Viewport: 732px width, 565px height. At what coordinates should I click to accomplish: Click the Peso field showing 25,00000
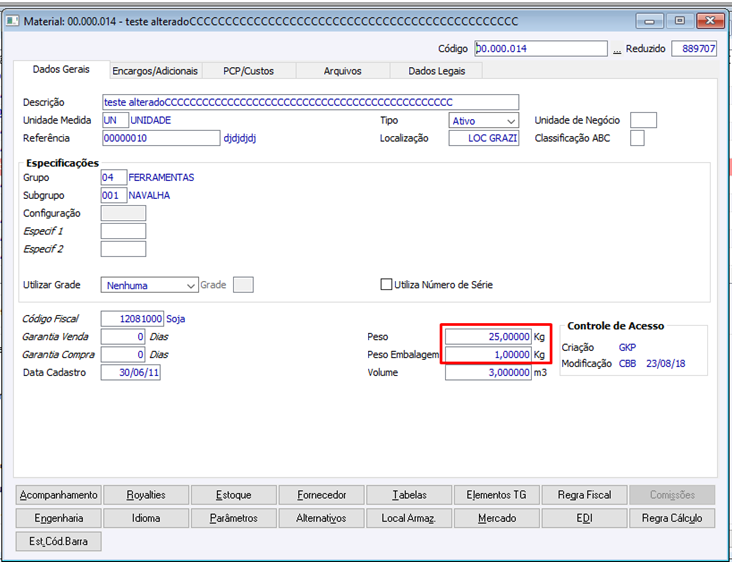[488, 337]
